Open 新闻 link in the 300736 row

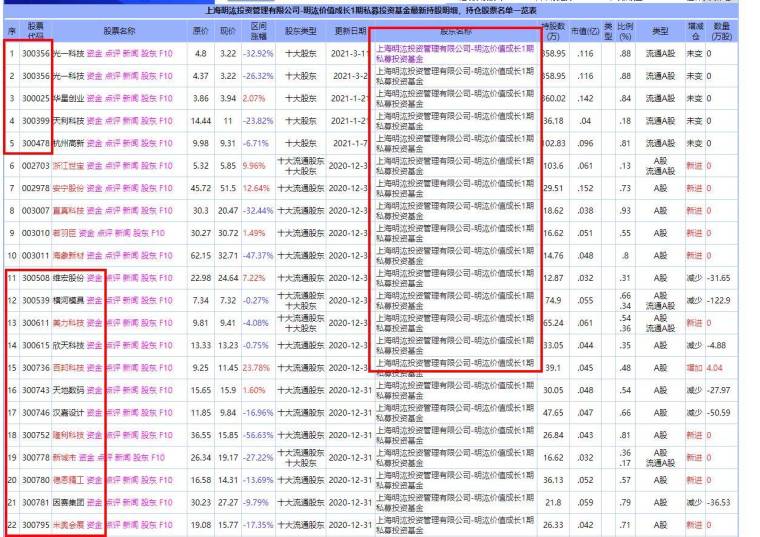130,368
